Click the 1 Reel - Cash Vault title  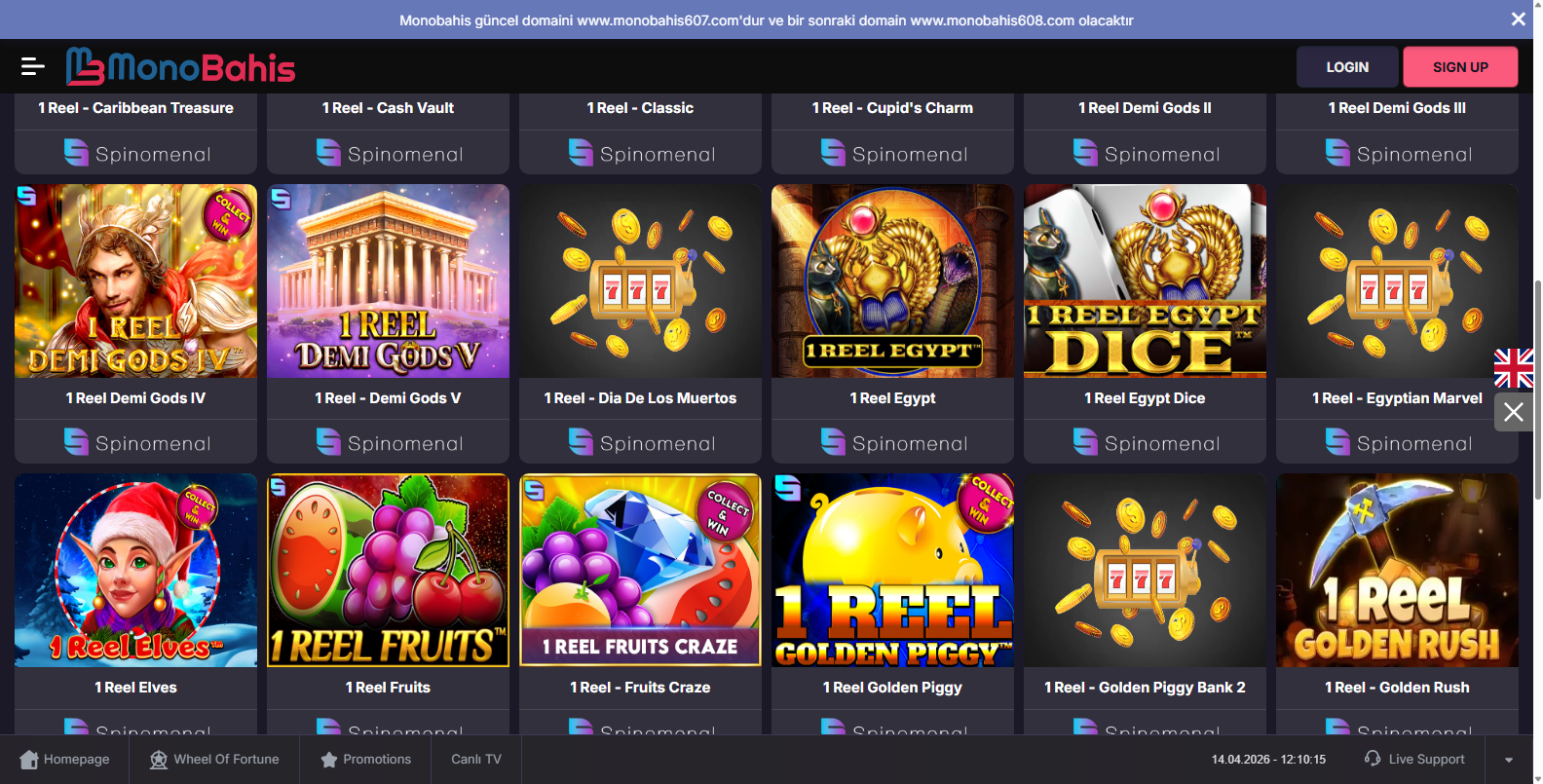388,108
